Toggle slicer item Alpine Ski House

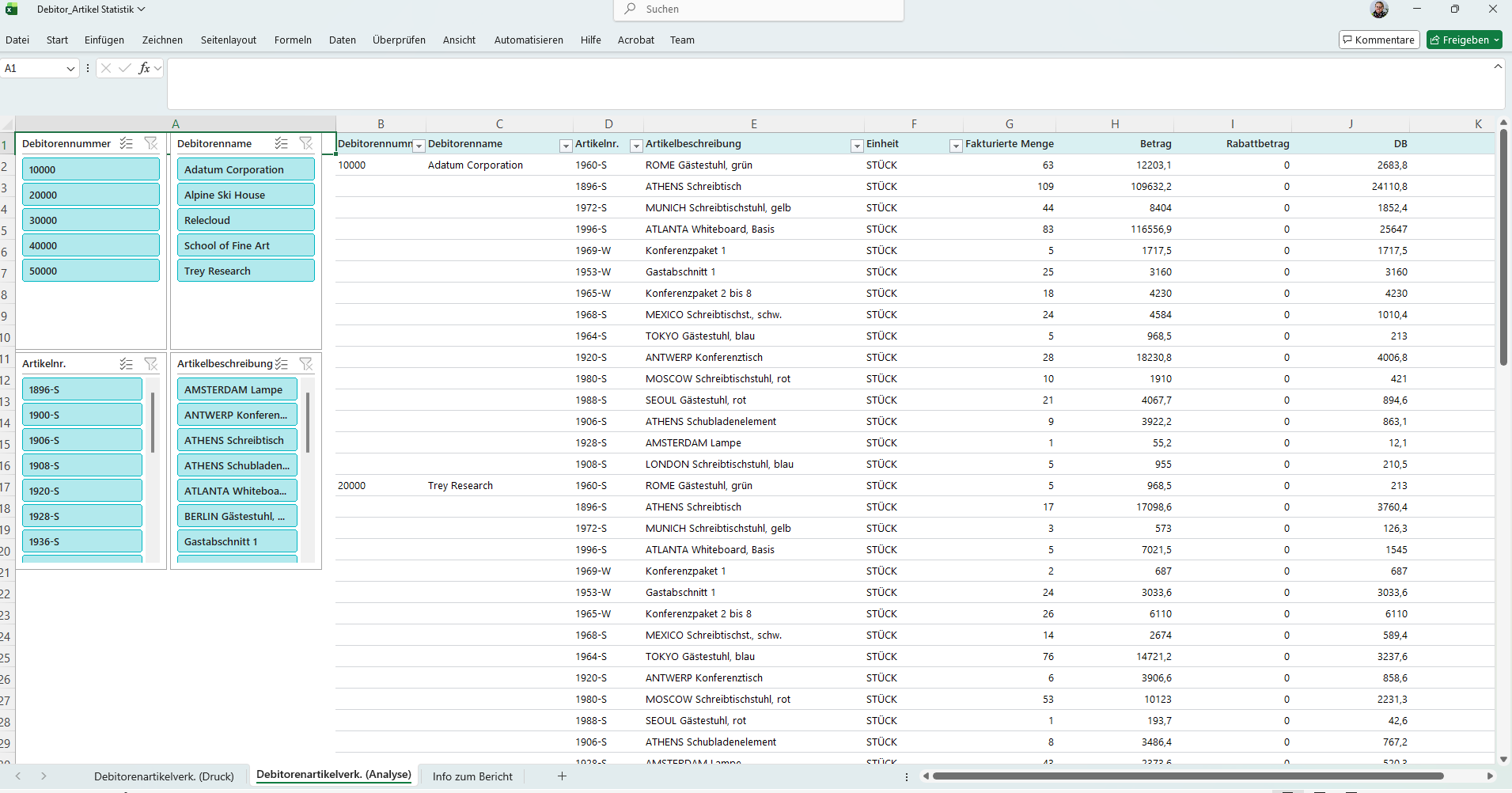pos(246,195)
